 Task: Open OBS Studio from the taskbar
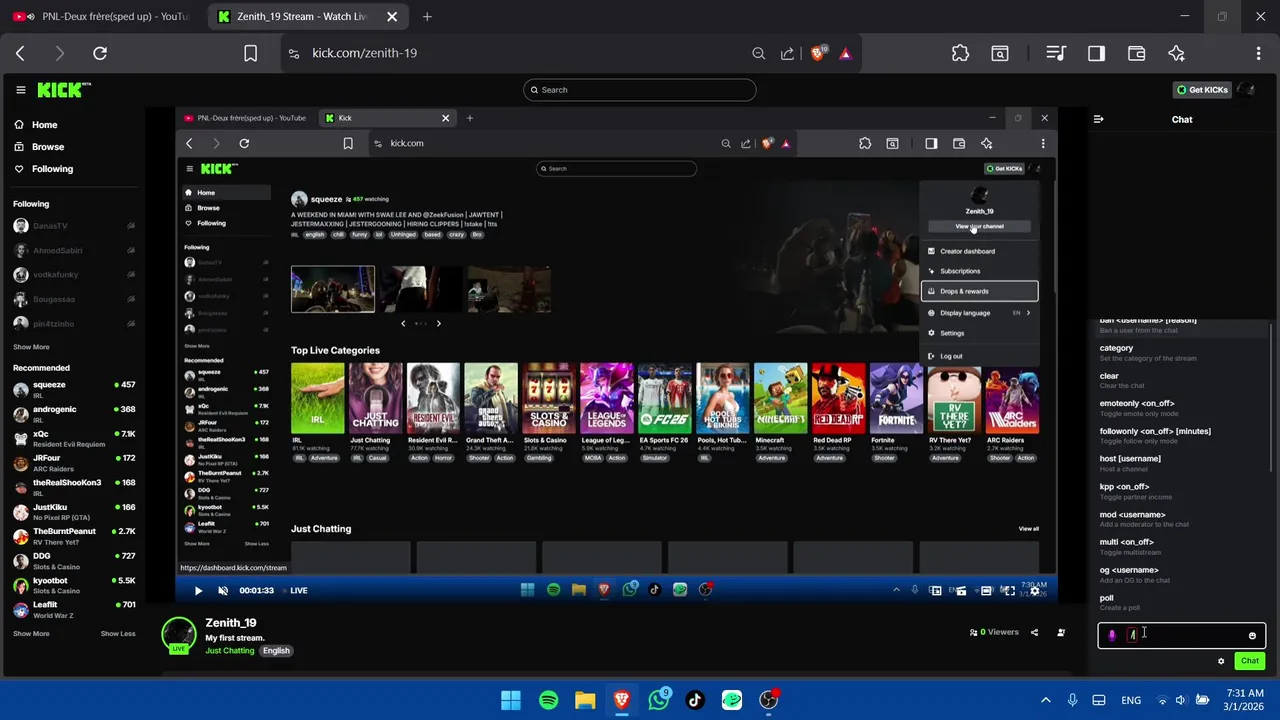click(768, 700)
